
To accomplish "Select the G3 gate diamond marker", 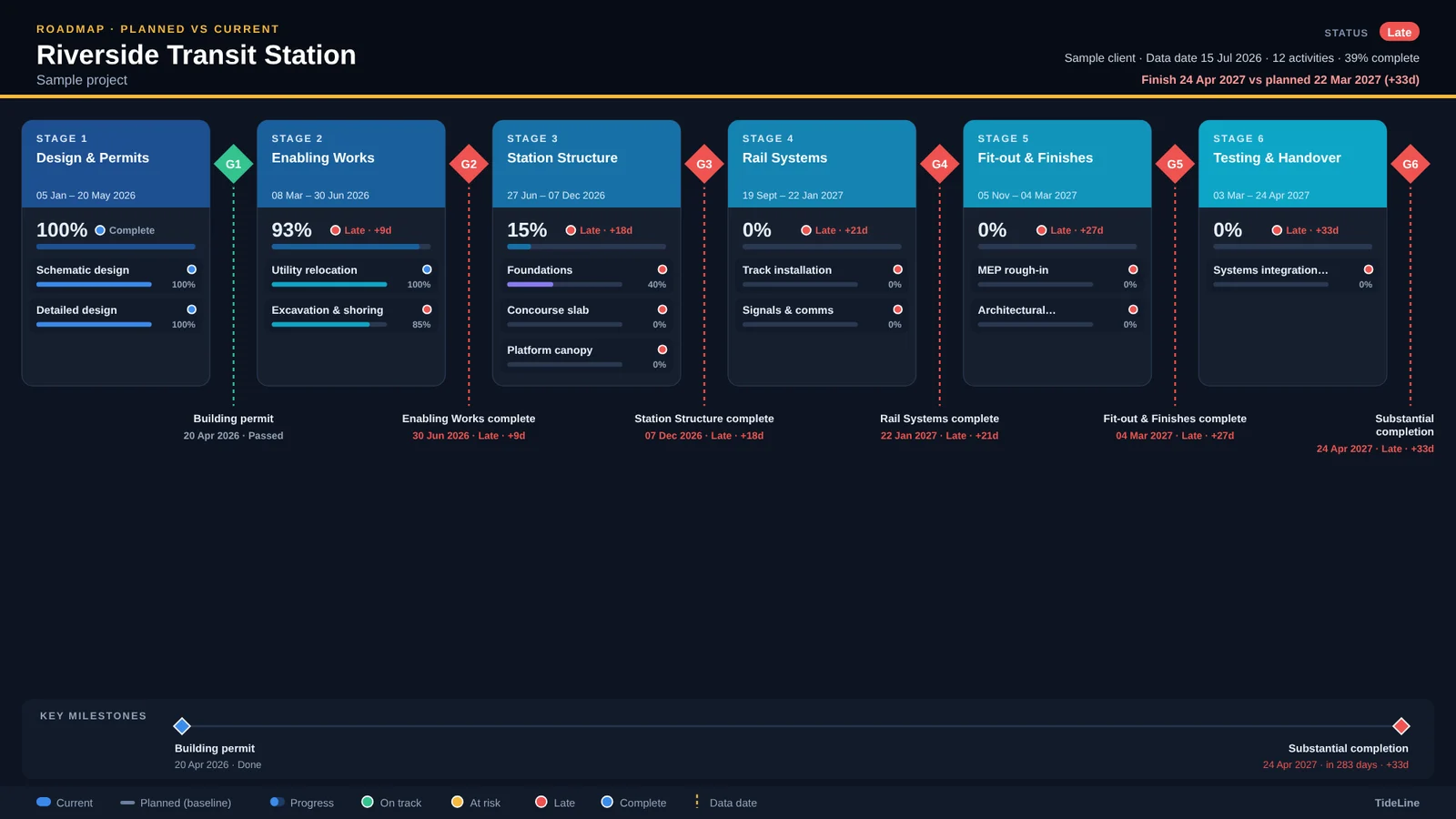I will tap(704, 164).
